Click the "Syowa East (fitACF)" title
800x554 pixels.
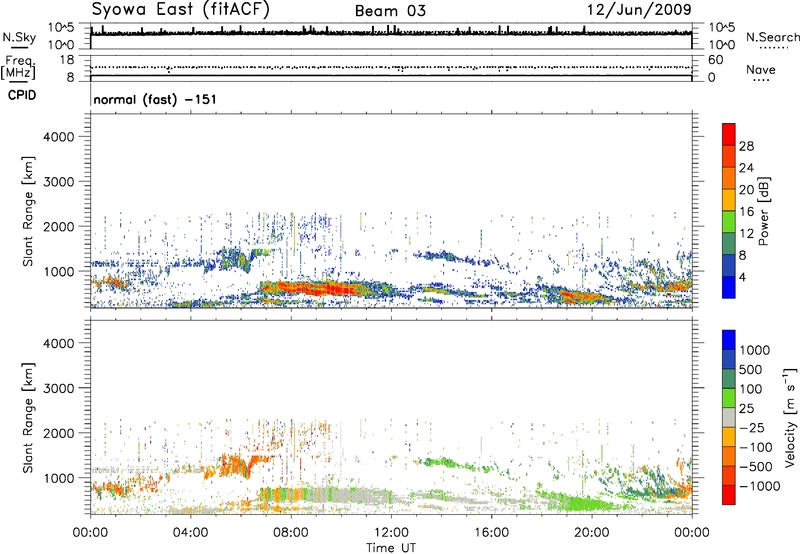coord(181,9)
